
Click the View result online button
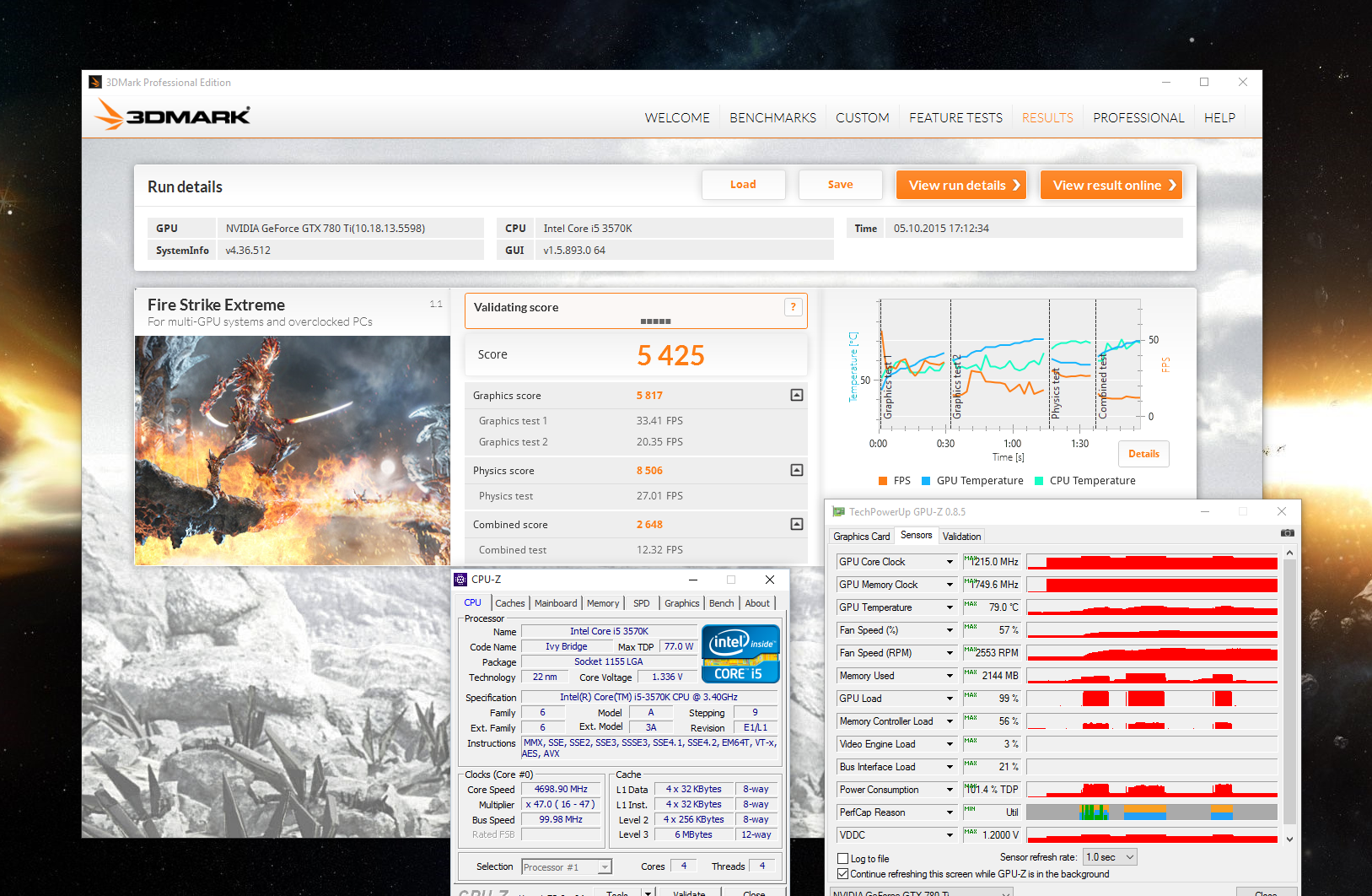coord(1111,185)
